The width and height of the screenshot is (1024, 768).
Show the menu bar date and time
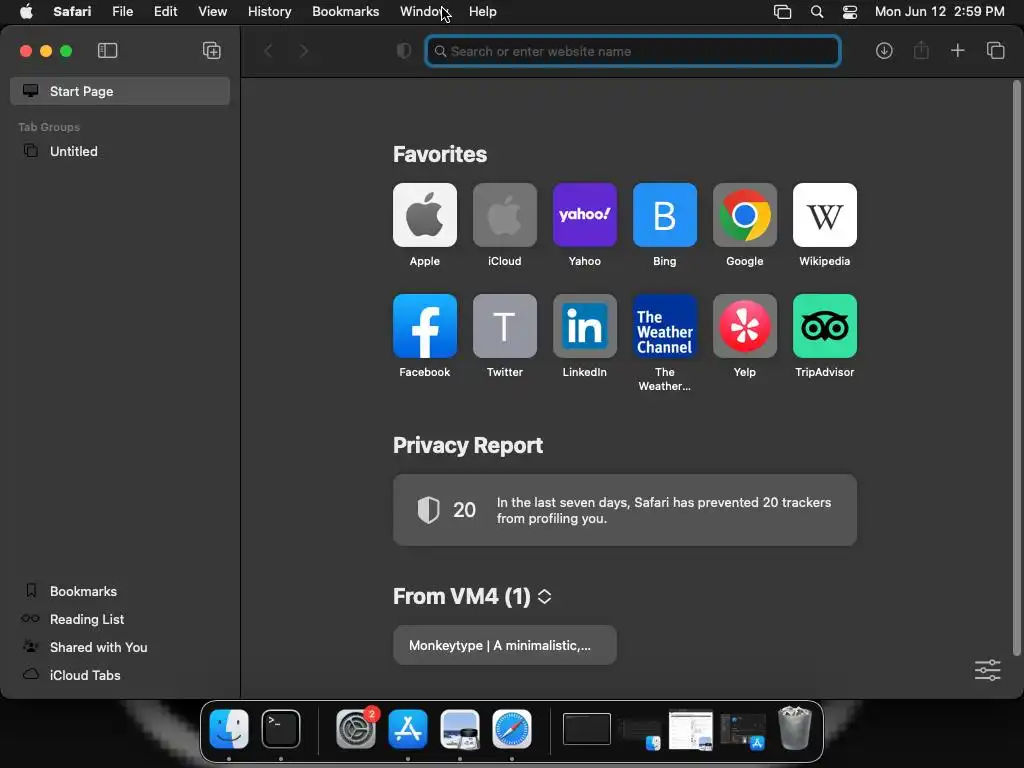tap(939, 12)
